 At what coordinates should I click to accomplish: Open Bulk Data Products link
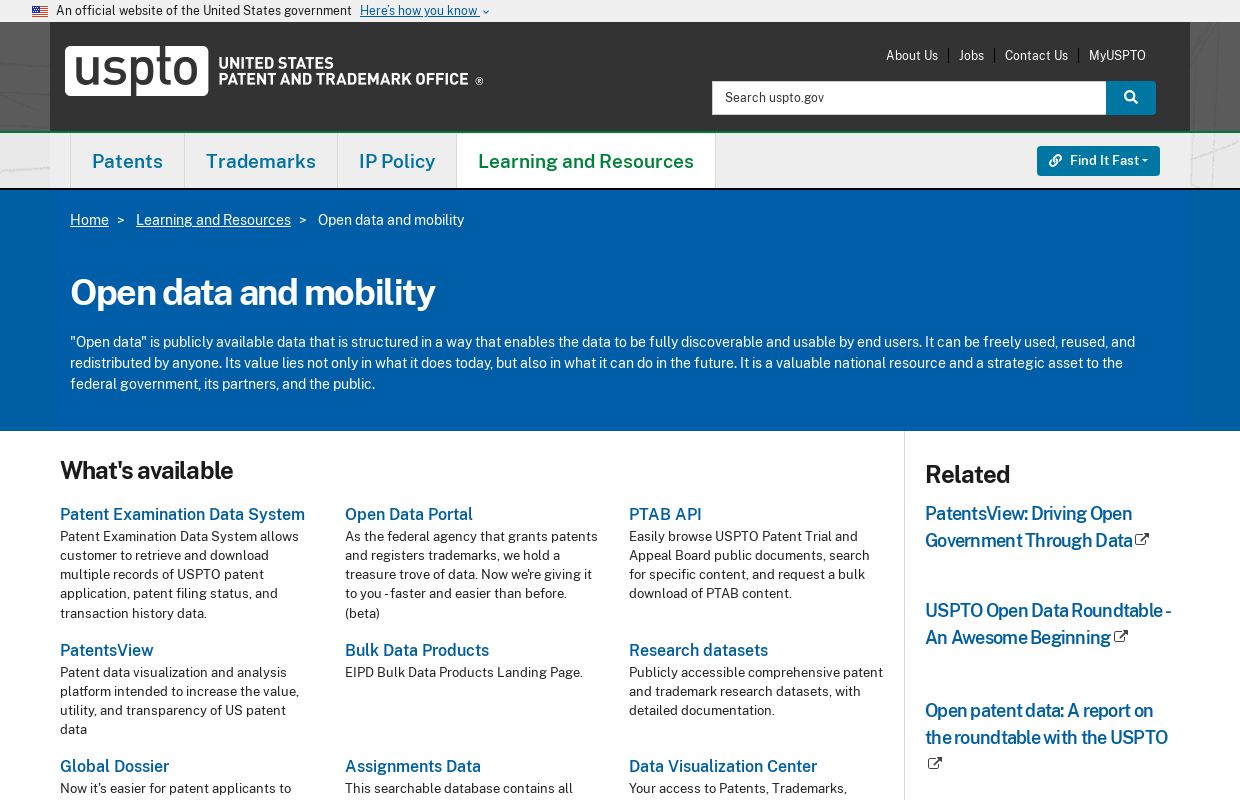click(417, 650)
